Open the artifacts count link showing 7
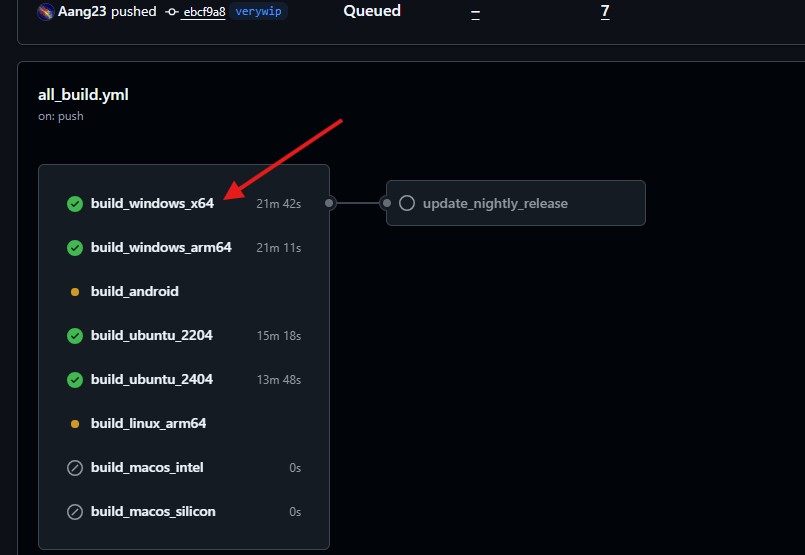The image size is (805, 555). (605, 12)
